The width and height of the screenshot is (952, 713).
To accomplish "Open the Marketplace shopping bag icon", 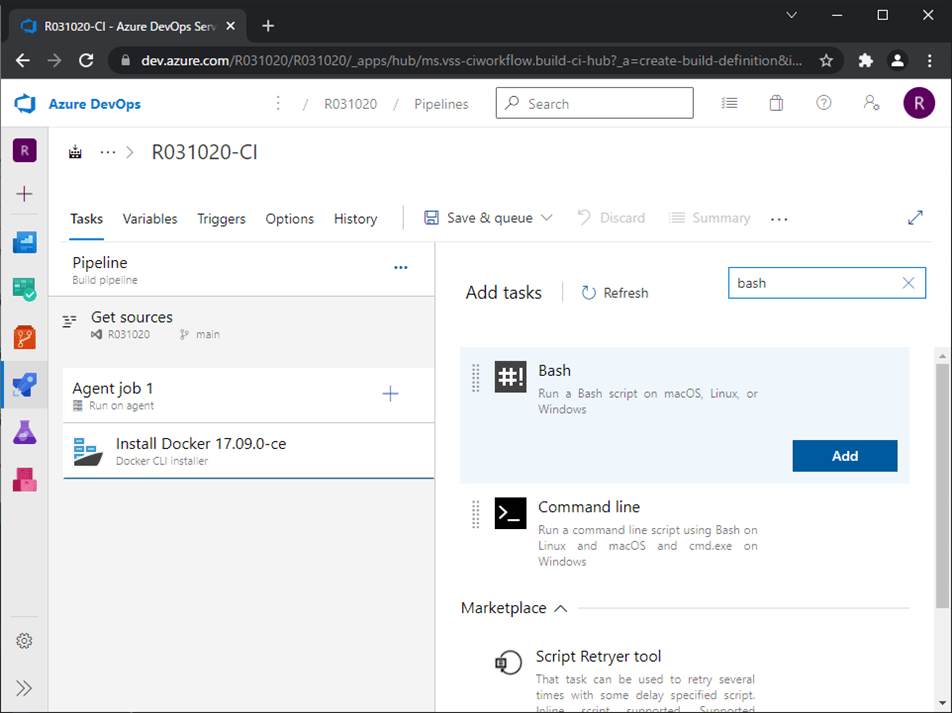I will coord(776,103).
